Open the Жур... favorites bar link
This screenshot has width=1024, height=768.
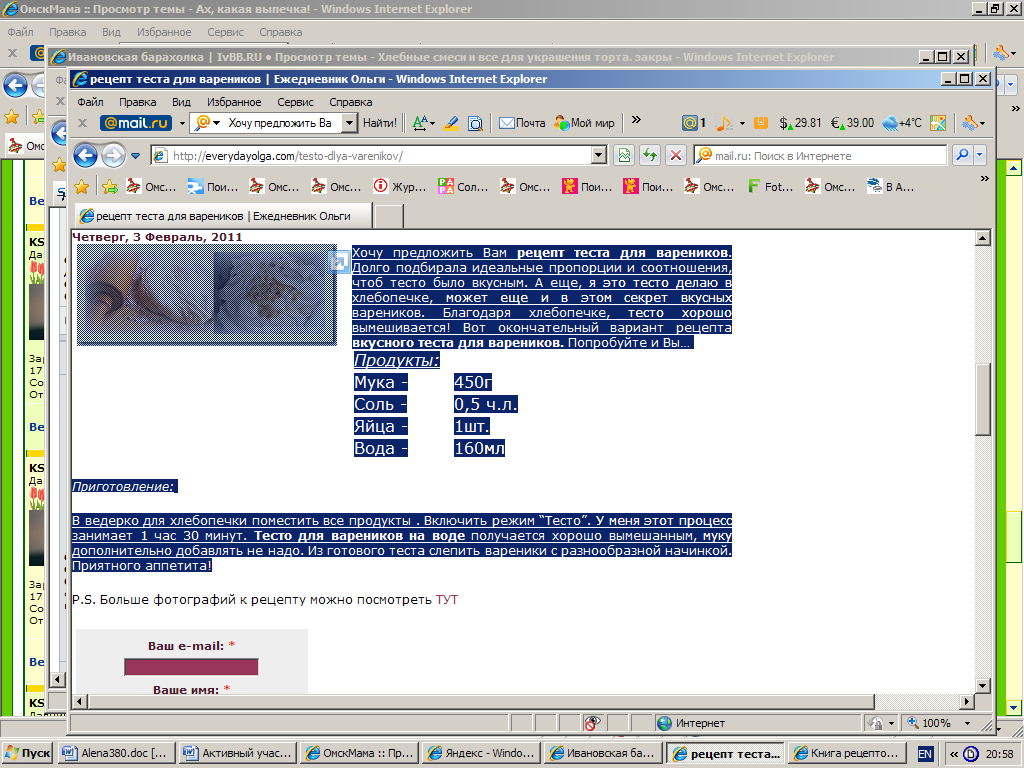pos(400,187)
